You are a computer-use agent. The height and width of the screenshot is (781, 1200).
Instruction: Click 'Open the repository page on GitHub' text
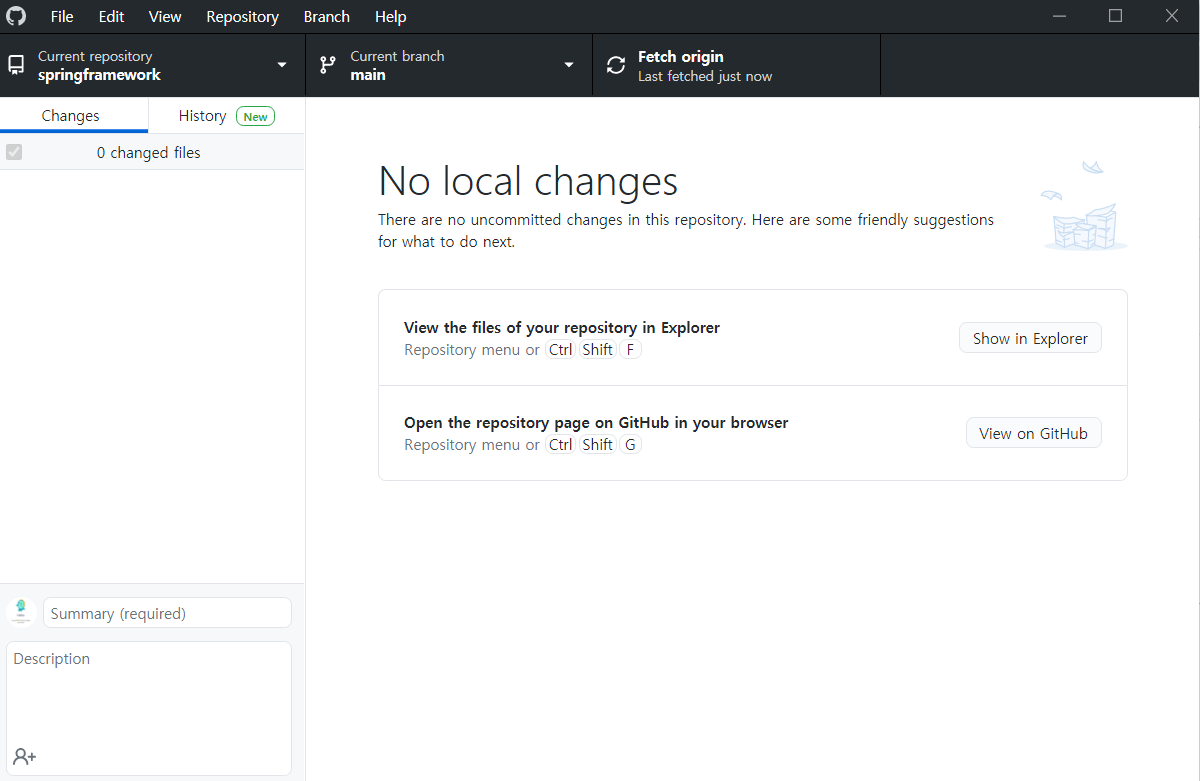pyautogui.click(x=596, y=422)
